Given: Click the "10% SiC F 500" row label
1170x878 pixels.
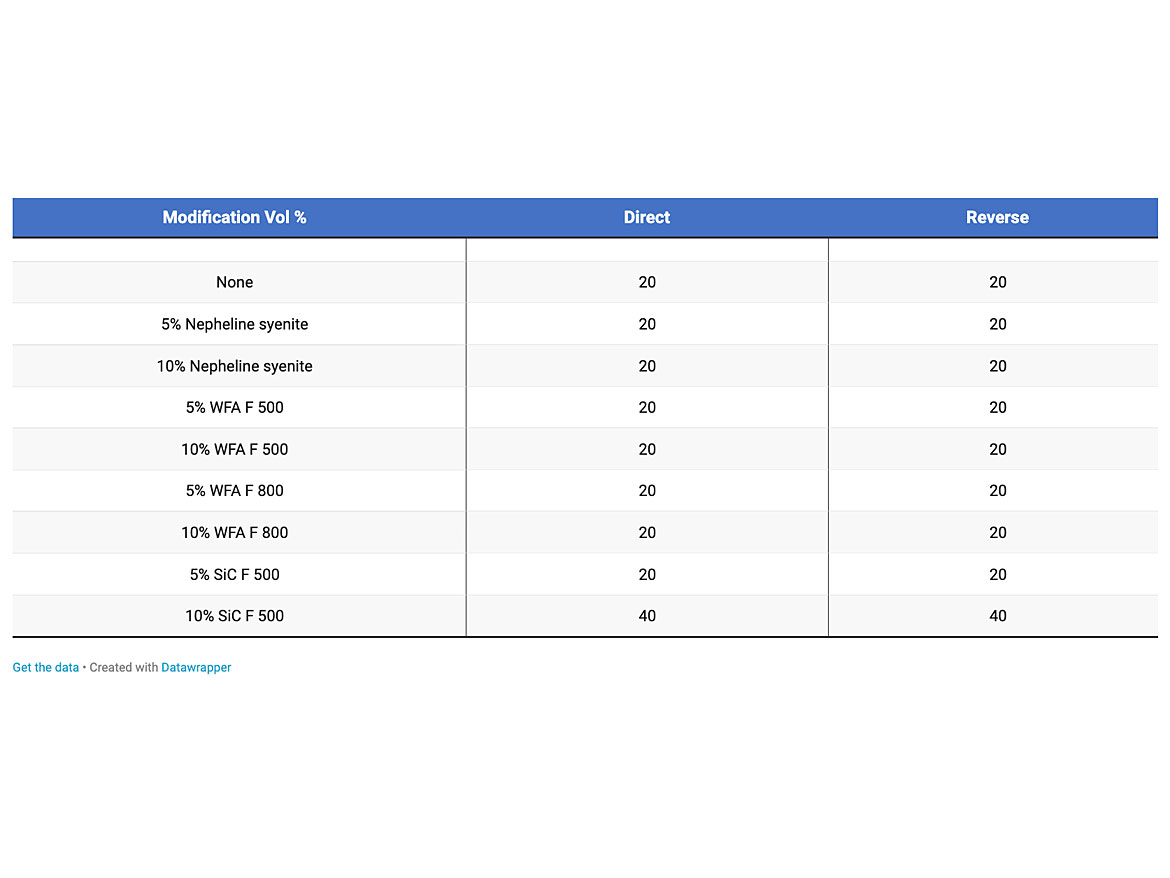Looking at the screenshot, I should [x=234, y=616].
